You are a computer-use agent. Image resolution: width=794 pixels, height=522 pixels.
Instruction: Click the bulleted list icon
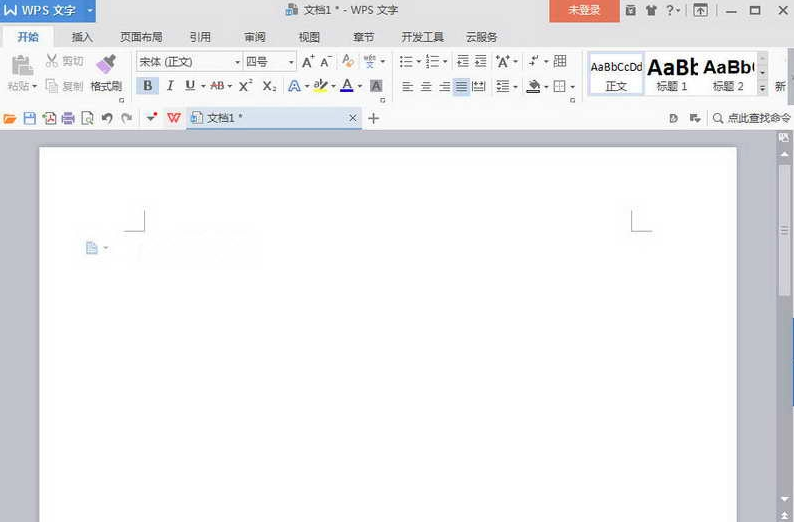(405, 62)
